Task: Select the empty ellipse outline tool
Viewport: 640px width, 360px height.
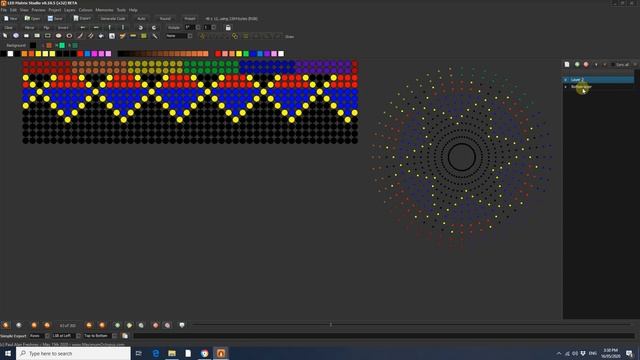Action: coord(69,36)
